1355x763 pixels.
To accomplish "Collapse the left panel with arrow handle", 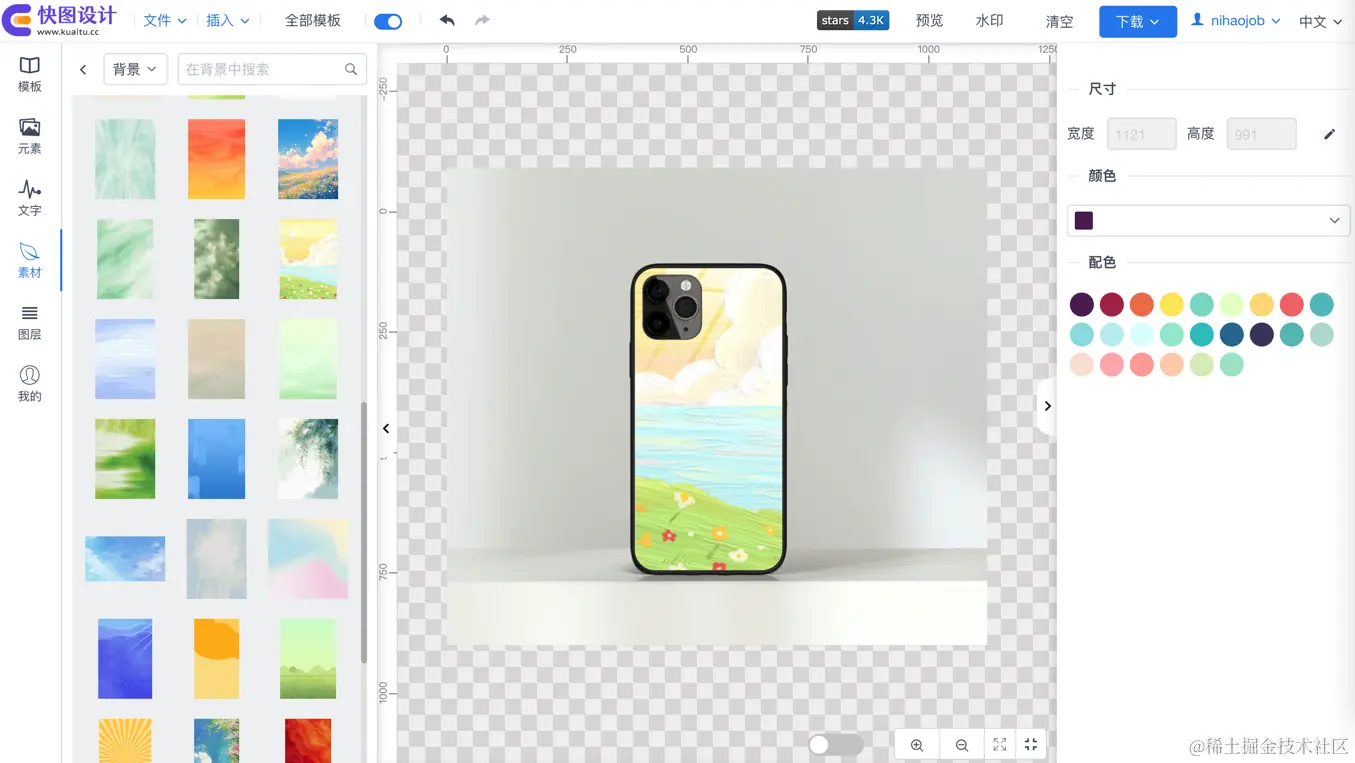I will pos(386,428).
